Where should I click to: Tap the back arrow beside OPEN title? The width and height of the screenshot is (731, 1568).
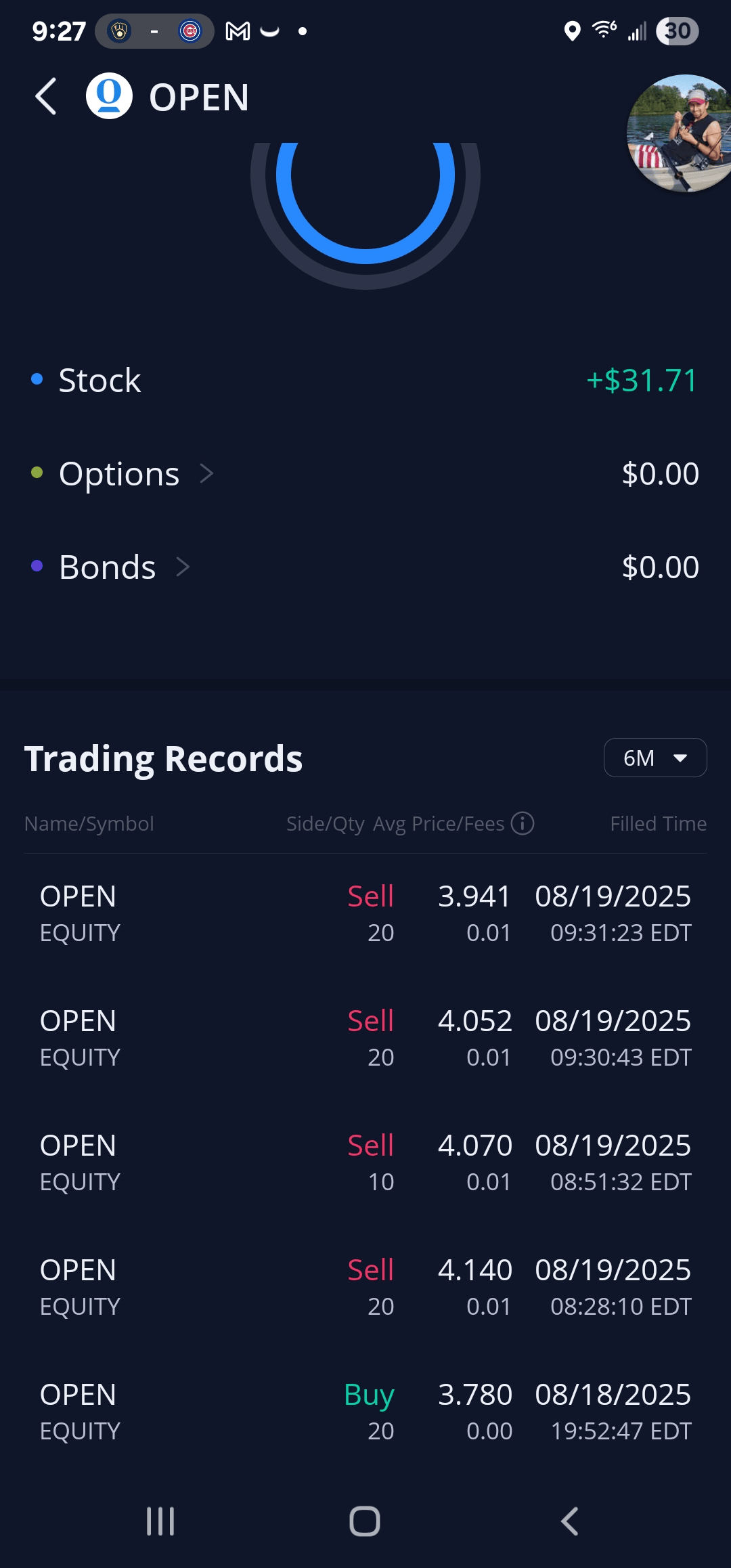[x=46, y=97]
